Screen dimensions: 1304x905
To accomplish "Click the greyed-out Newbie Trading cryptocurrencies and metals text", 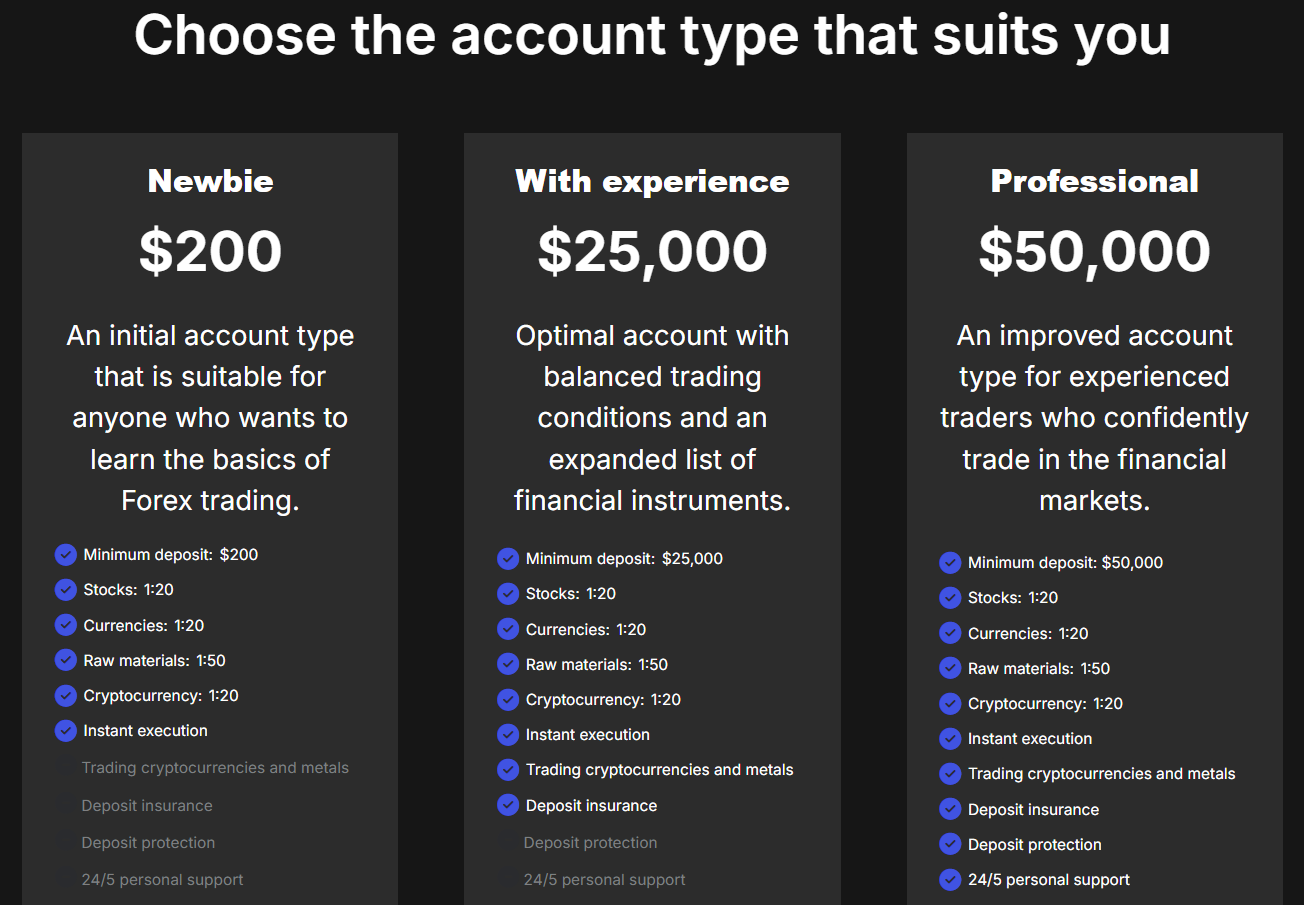I will 215,768.
